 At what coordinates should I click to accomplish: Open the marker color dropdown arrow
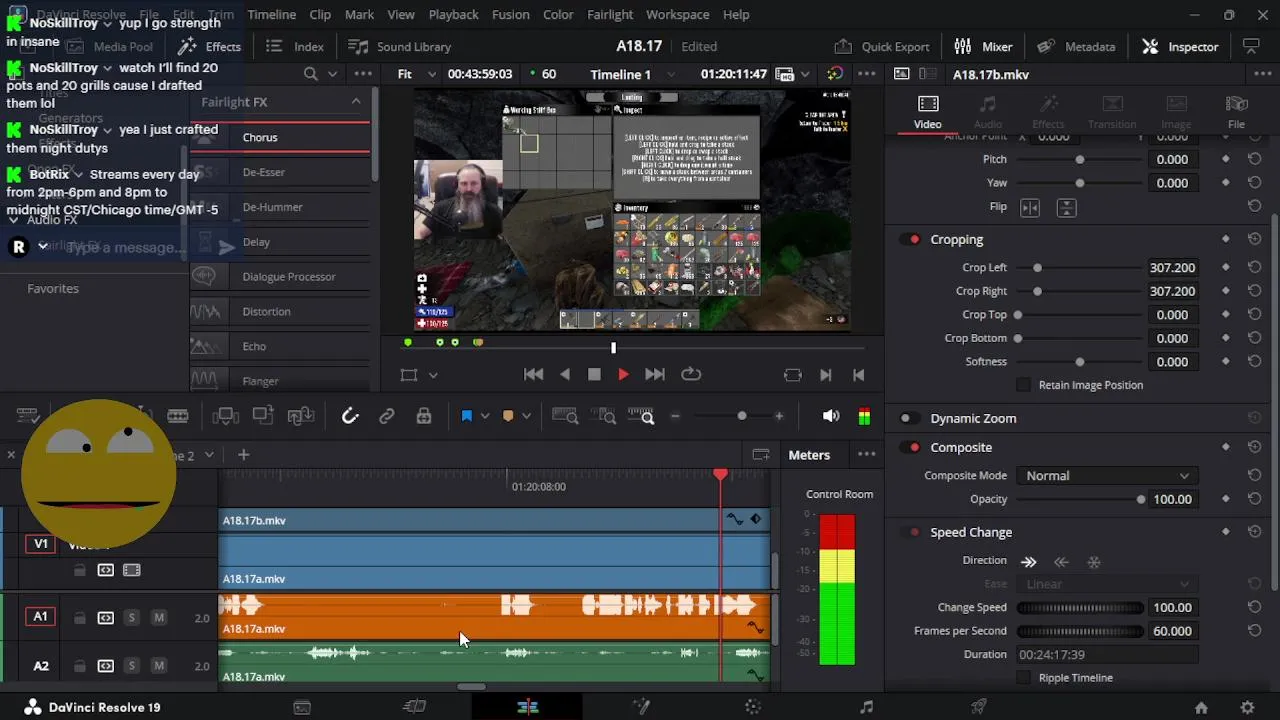pos(526,416)
